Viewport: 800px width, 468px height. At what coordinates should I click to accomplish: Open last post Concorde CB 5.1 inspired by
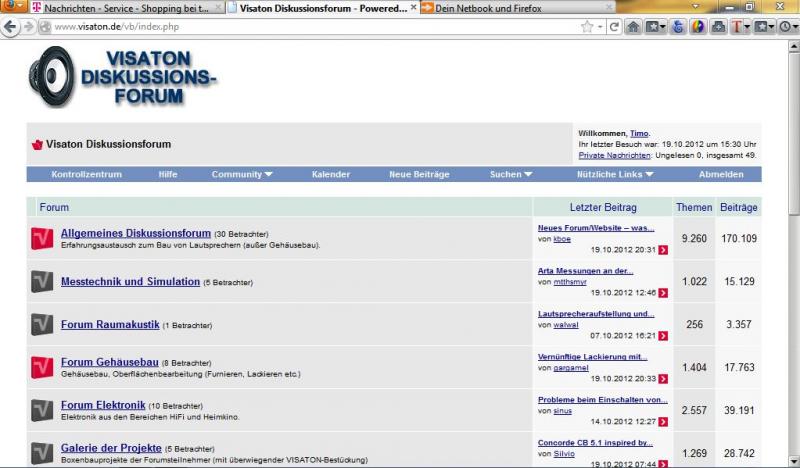pyautogui.click(x=595, y=442)
